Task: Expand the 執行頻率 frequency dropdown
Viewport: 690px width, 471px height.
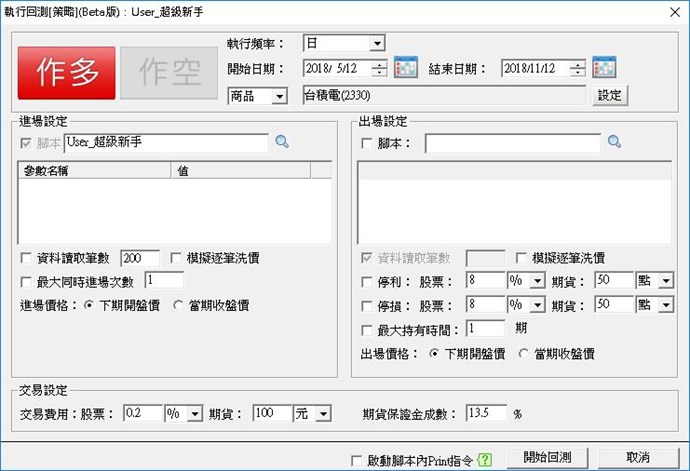Action: 377,44
